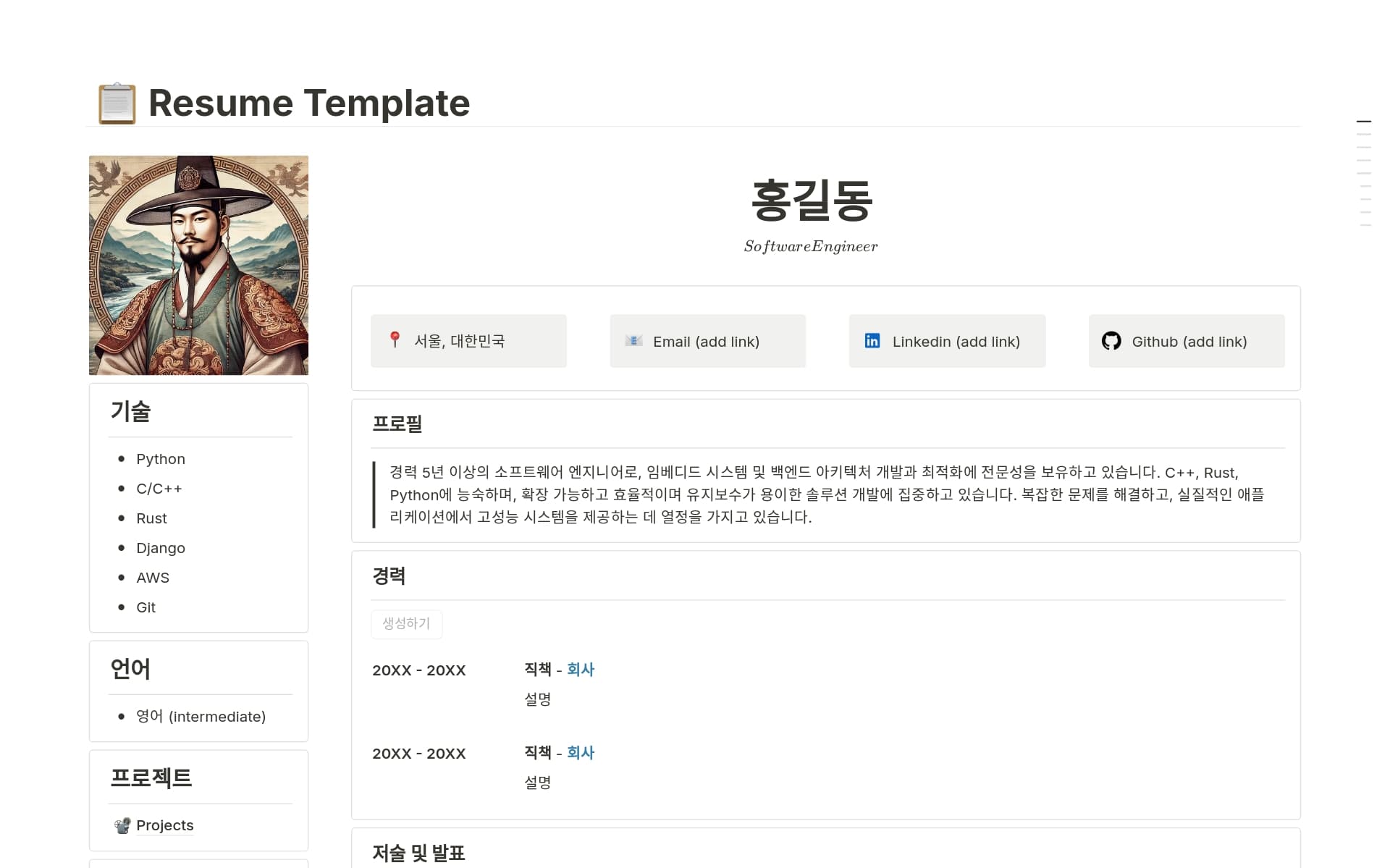The image size is (1390, 868).
Task: Click the 언어 section heading
Action: [x=130, y=669]
